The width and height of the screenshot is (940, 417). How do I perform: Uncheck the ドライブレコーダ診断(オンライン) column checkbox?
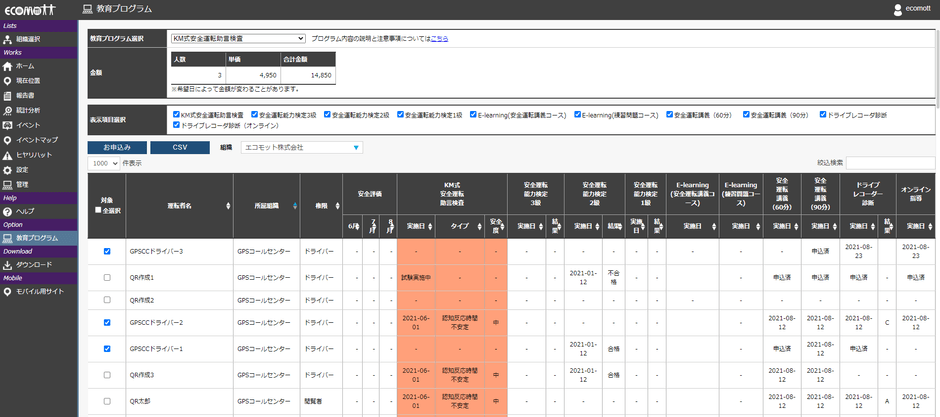(x=176, y=126)
